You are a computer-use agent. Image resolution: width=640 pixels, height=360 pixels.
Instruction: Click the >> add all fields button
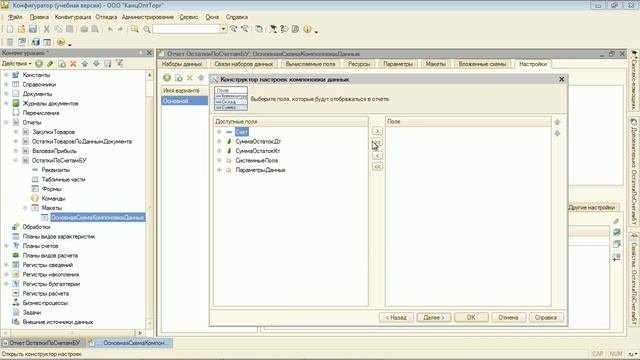(377, 142)
